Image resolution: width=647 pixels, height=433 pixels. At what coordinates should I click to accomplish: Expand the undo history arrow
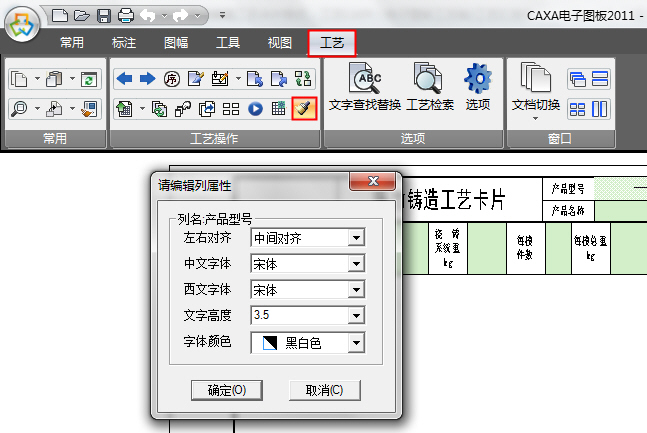click(x=164, y=16)
